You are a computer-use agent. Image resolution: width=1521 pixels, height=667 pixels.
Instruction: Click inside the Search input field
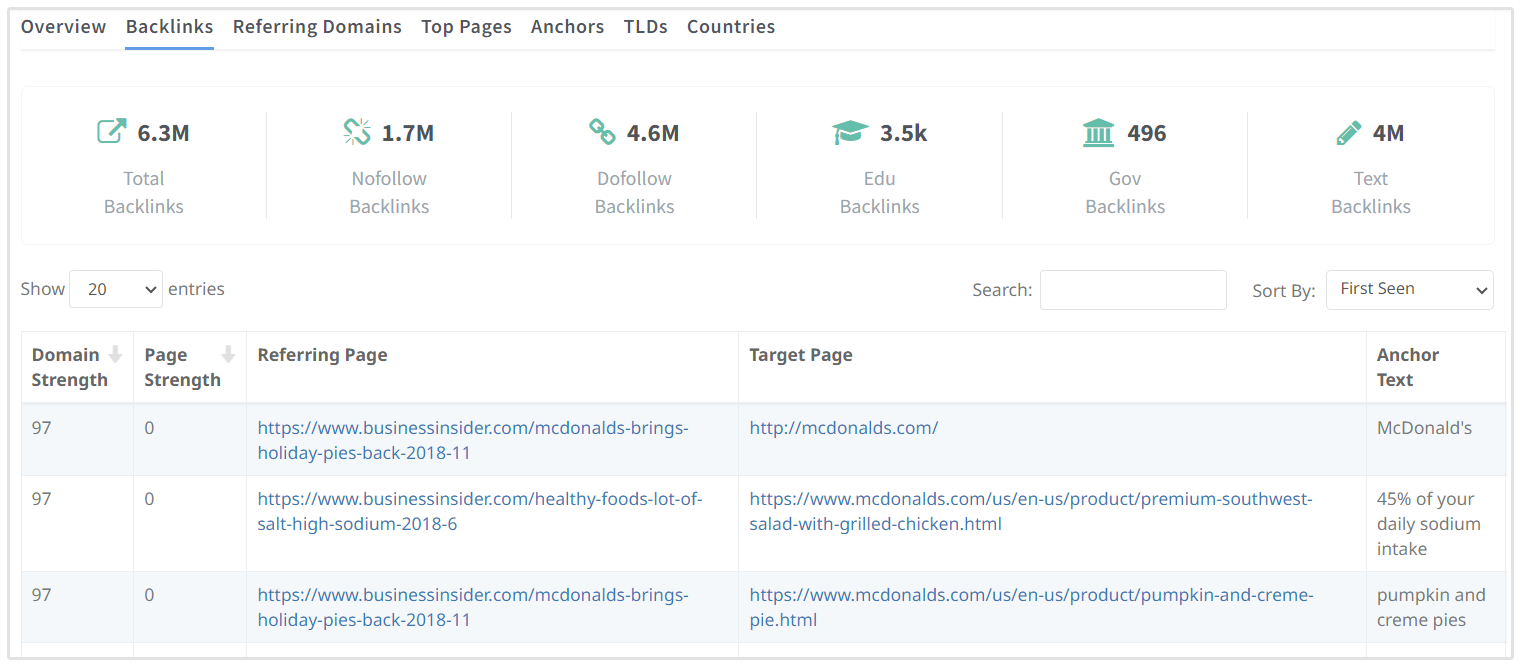click(1132, 290)
